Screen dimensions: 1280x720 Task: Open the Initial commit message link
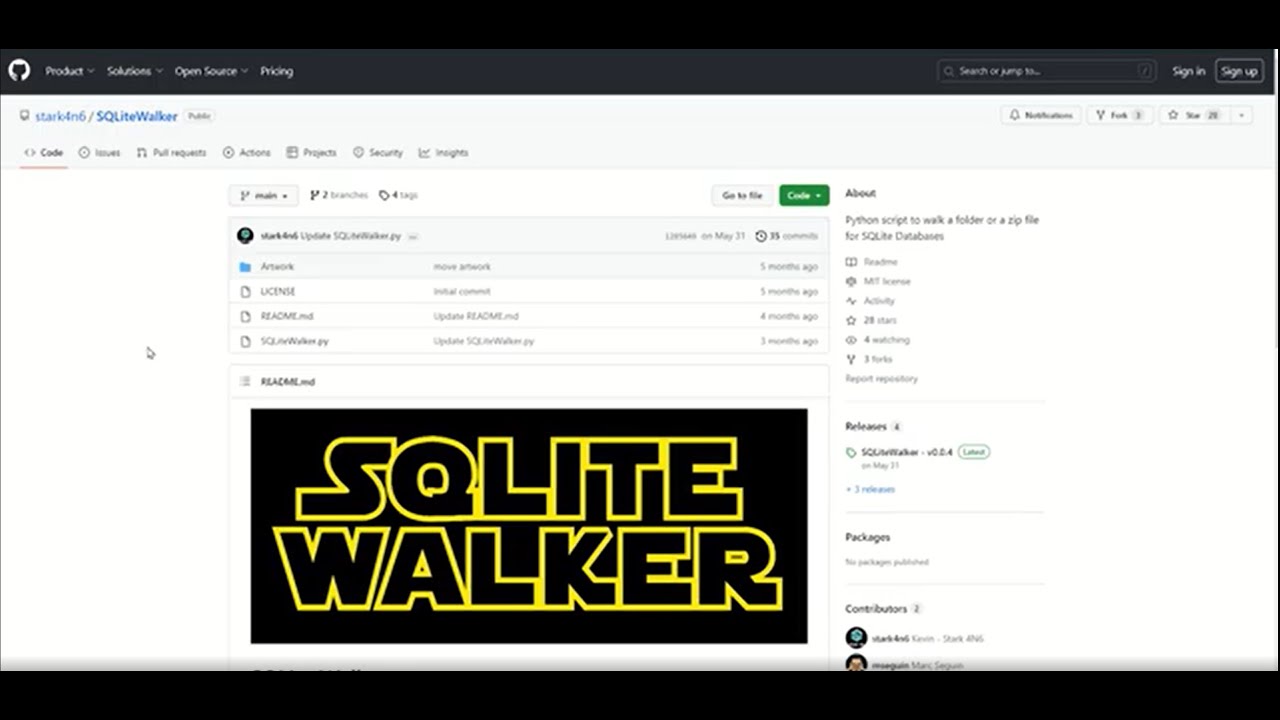(x=462, y=292)
